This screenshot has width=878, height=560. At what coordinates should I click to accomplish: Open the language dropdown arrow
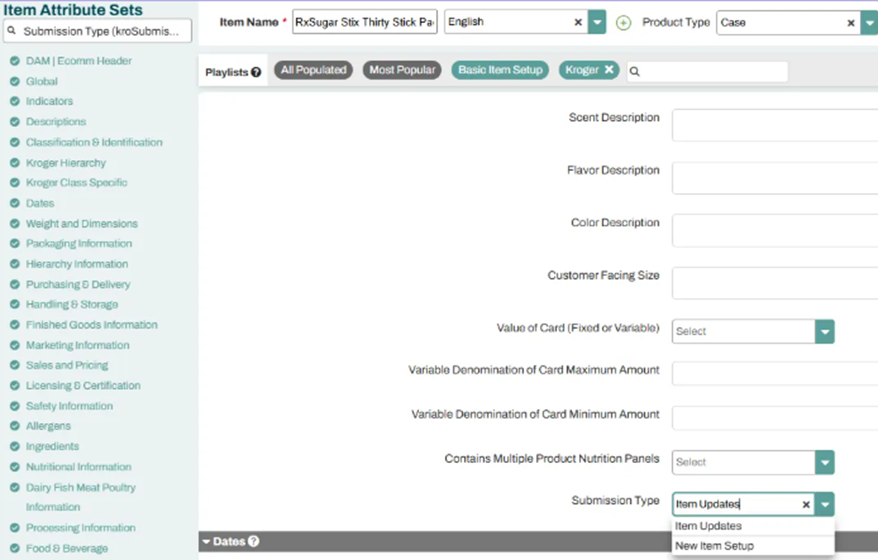pyautogui.click(x=597, y=22)
